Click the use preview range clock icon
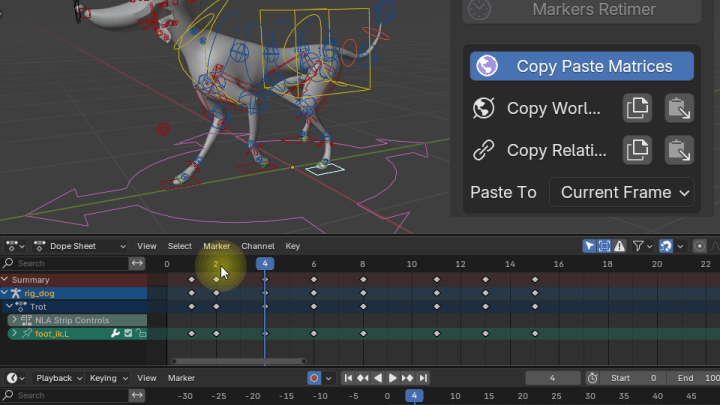The width and height of the screenshot is (720, 405). coord(592,378)
